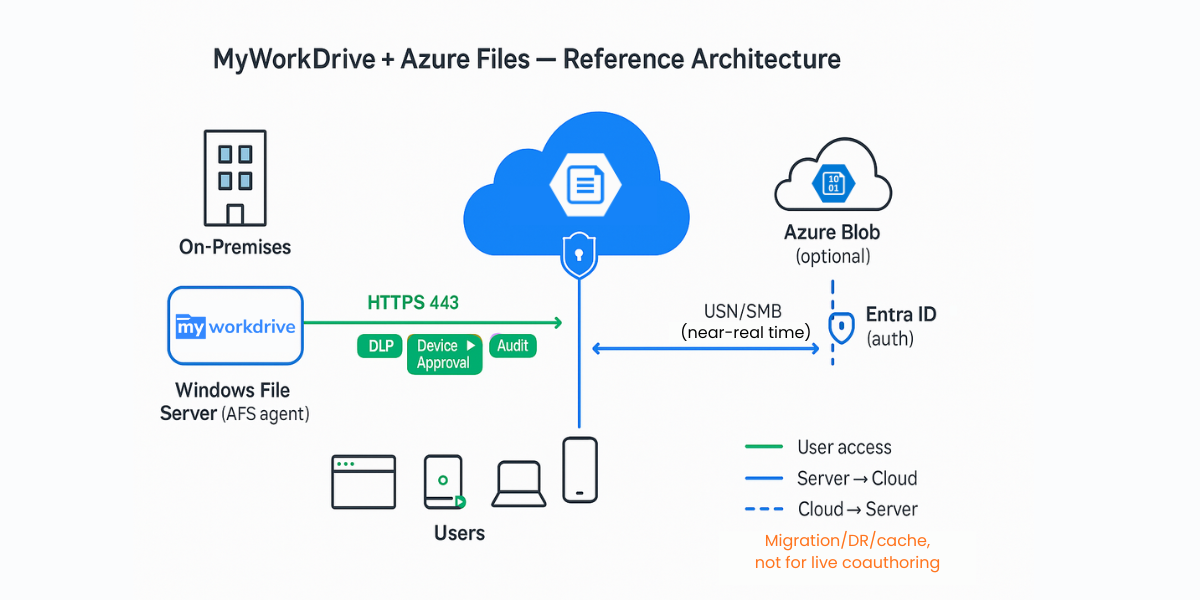
Task: Click the Entra ID authentication shield icon
Action: tap(841, 328)
